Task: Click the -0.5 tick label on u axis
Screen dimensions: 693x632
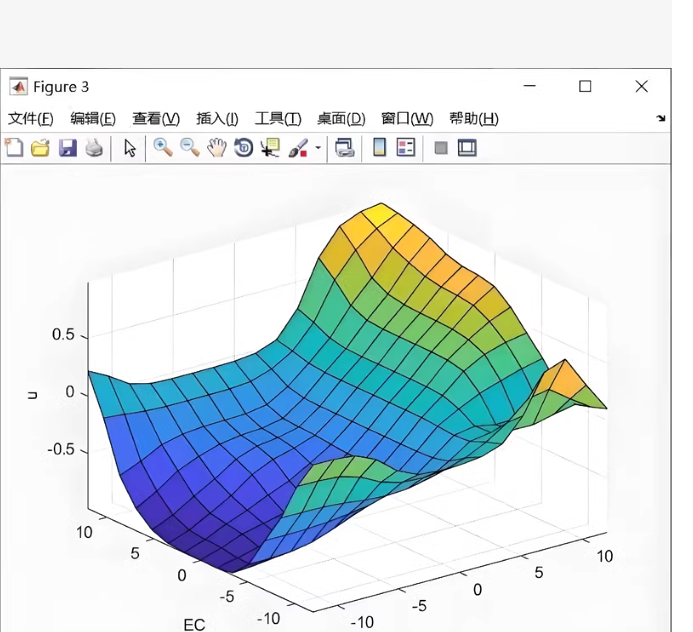Action: [61, 449]
